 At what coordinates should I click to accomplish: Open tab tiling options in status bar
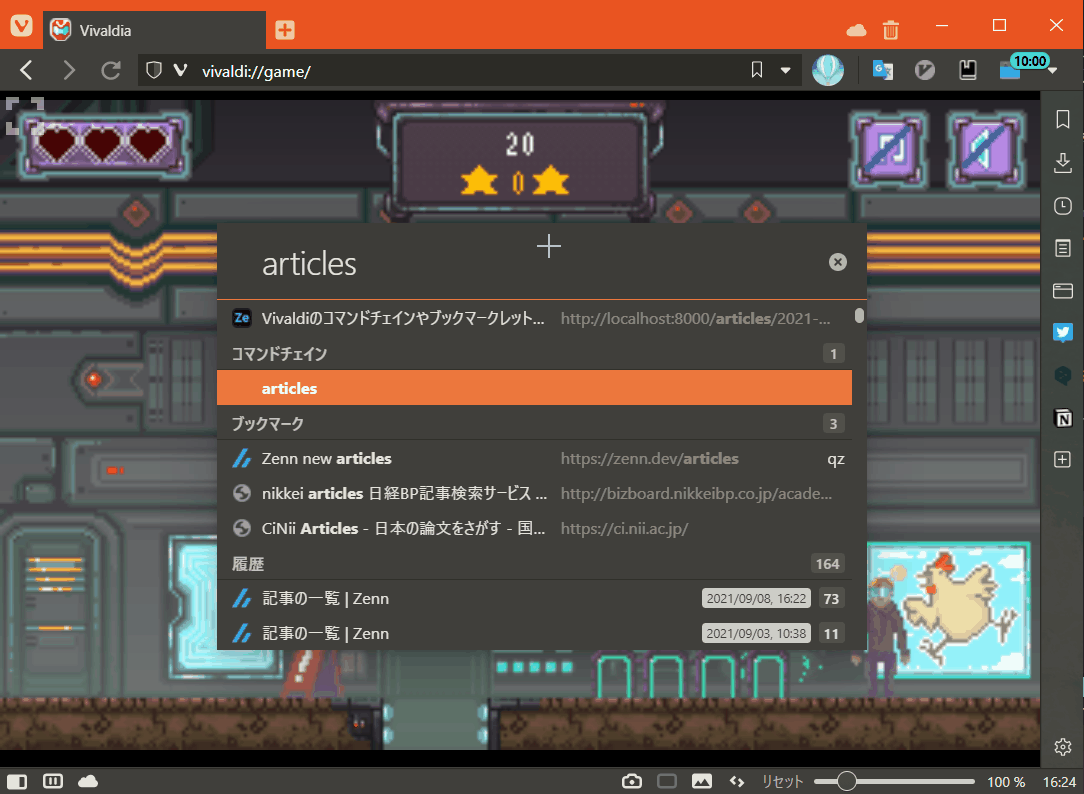coord(53,782)
